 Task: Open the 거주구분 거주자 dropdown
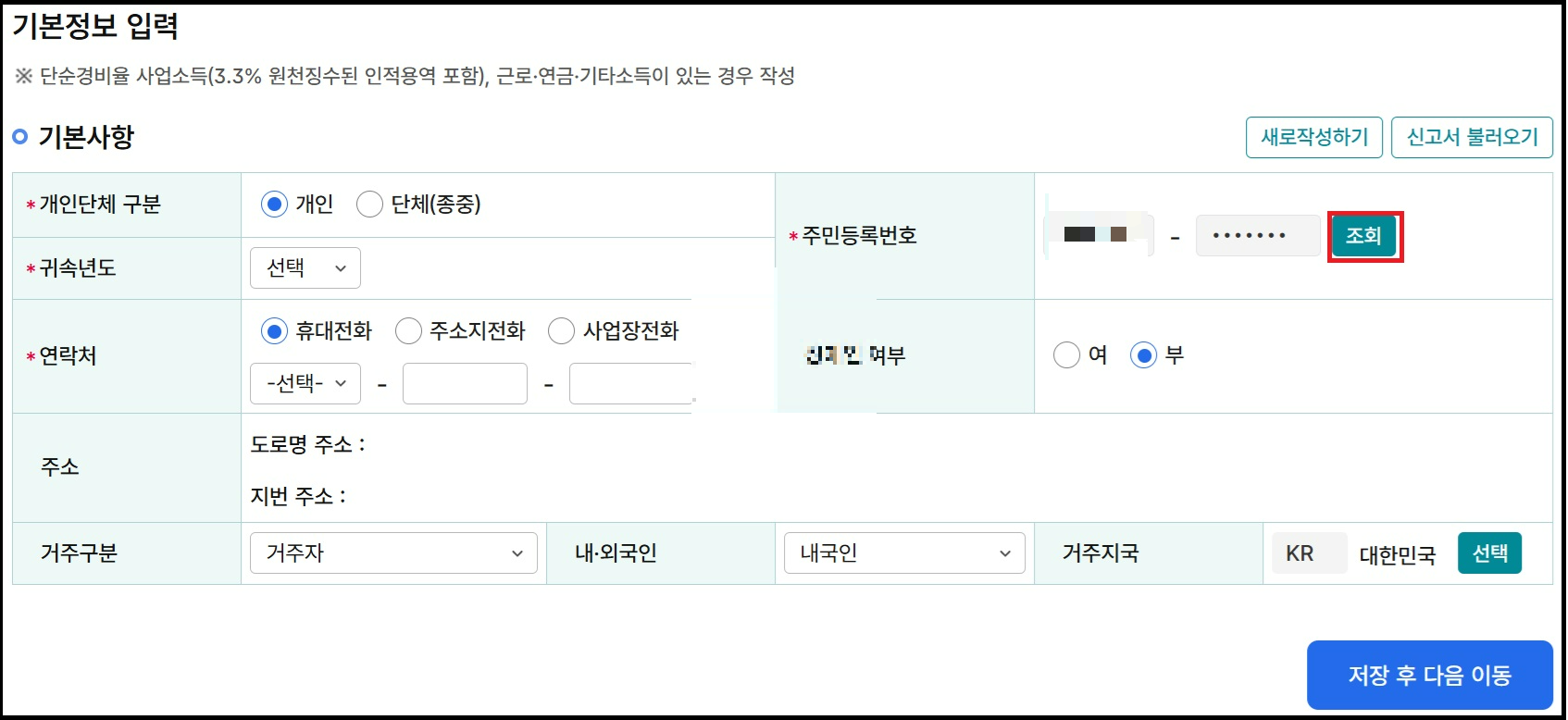point(393,552)
